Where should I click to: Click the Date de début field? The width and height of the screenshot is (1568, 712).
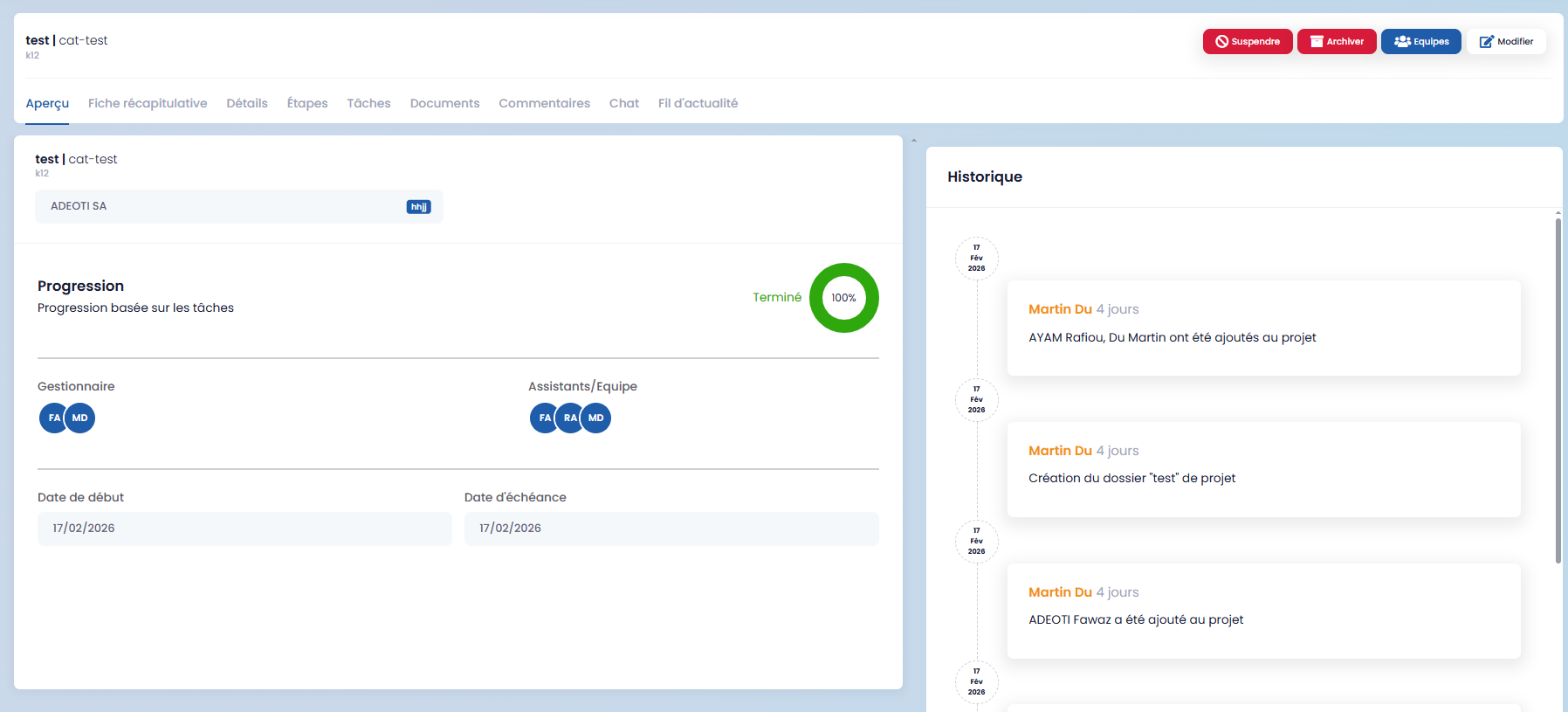[244, 529]
